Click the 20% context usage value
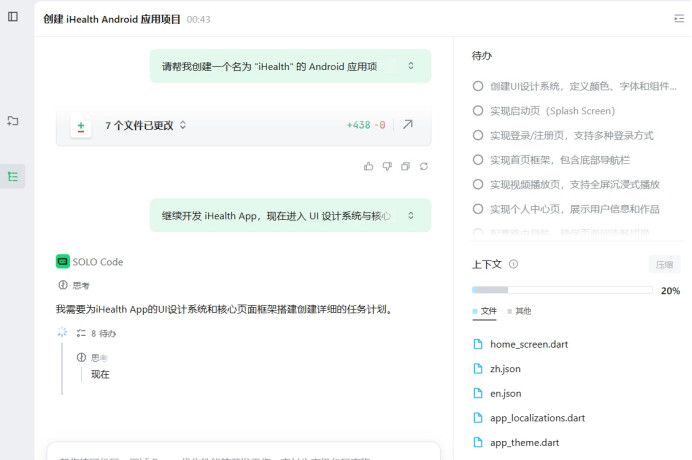 (x=670, y=290)
